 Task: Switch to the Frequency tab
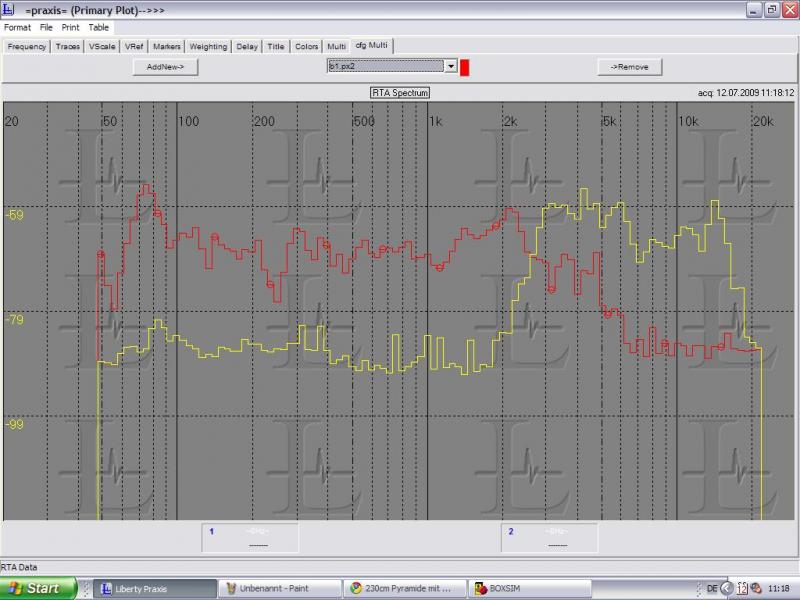pyautogui.click(x=27, y=46)
